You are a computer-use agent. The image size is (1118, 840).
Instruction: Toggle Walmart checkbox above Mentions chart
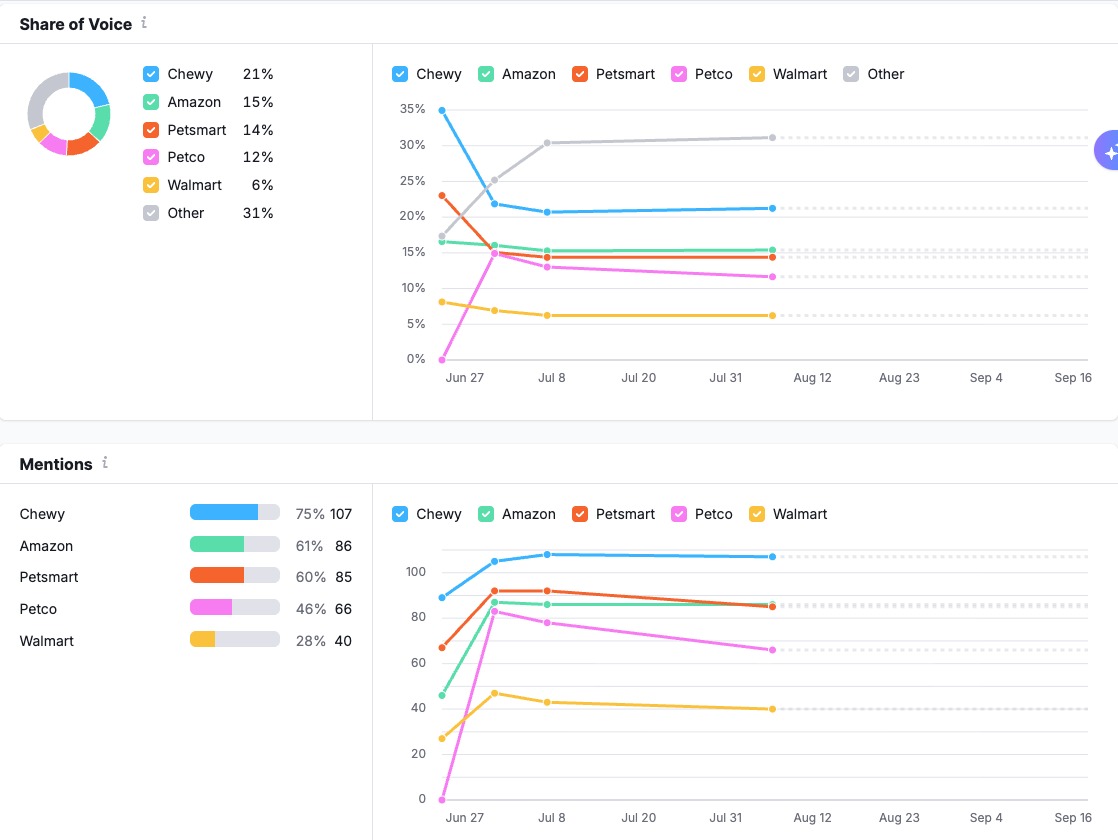coord(757,514)
